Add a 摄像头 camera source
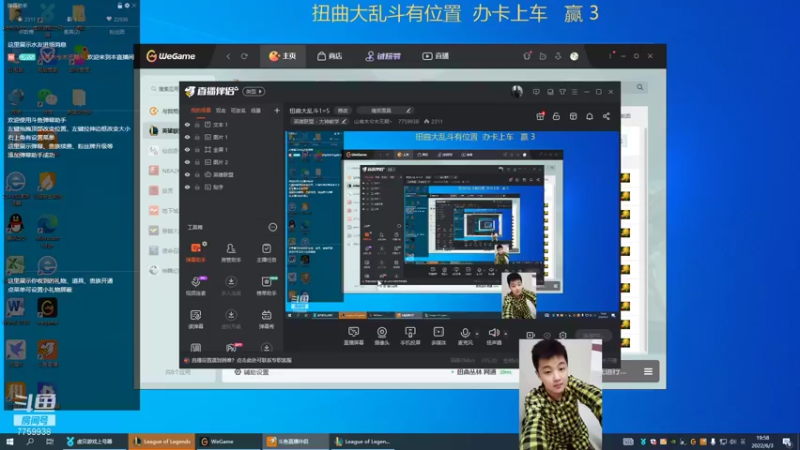 tap(382, 336)
